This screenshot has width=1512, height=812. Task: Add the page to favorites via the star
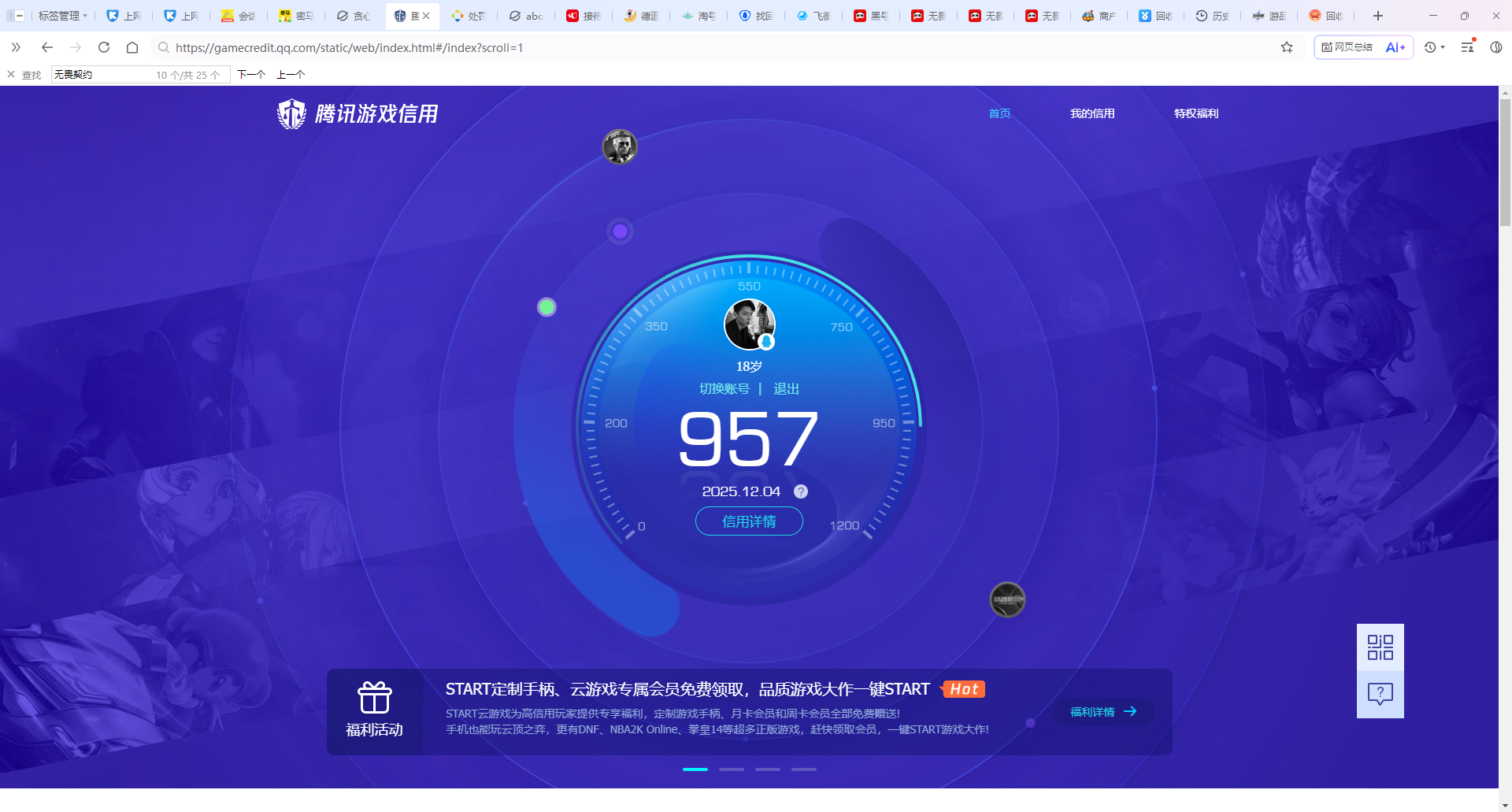(1288, 47)
